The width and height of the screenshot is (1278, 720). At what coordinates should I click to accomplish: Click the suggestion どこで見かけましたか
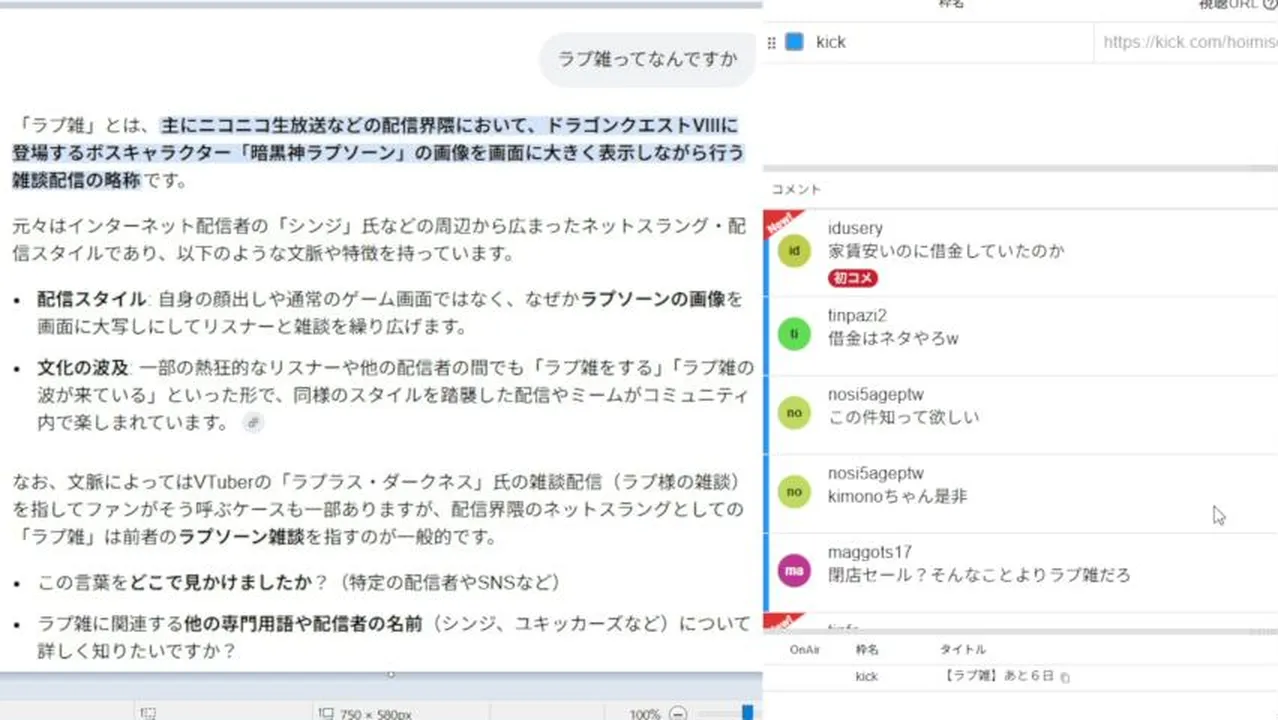222,582
